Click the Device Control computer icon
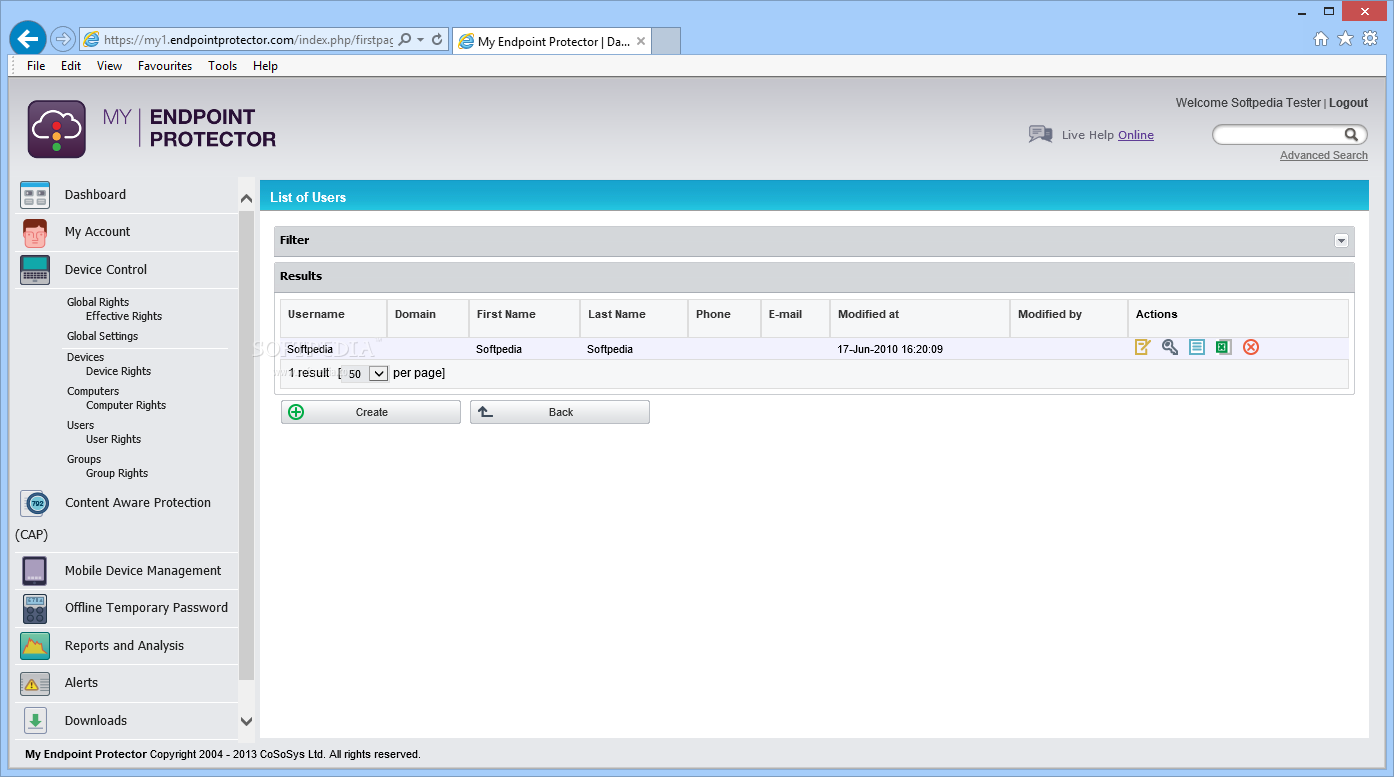 tap(35, 270)
